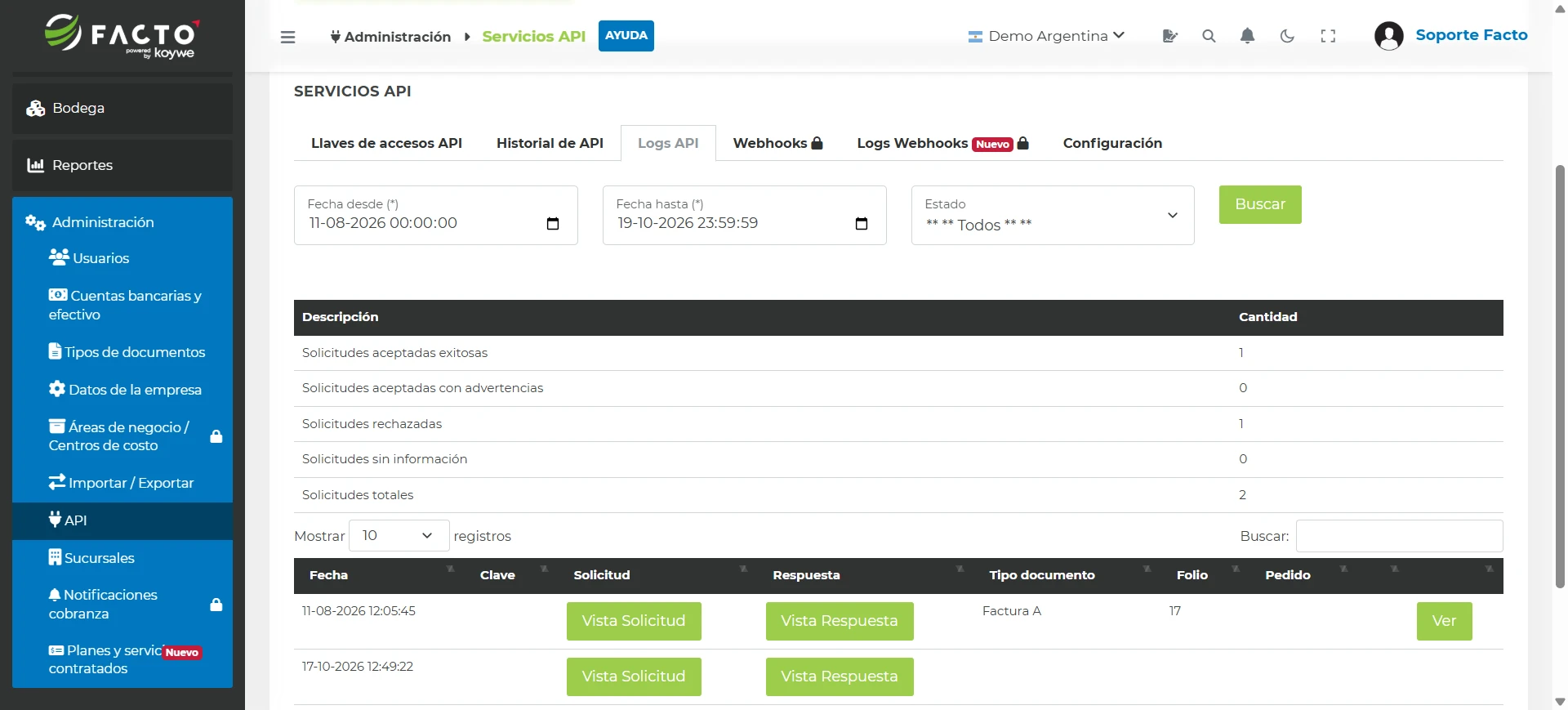1568x710 pixels.
Task: Open the Logs Webhooks tab
Action: [x=942, y=143]
